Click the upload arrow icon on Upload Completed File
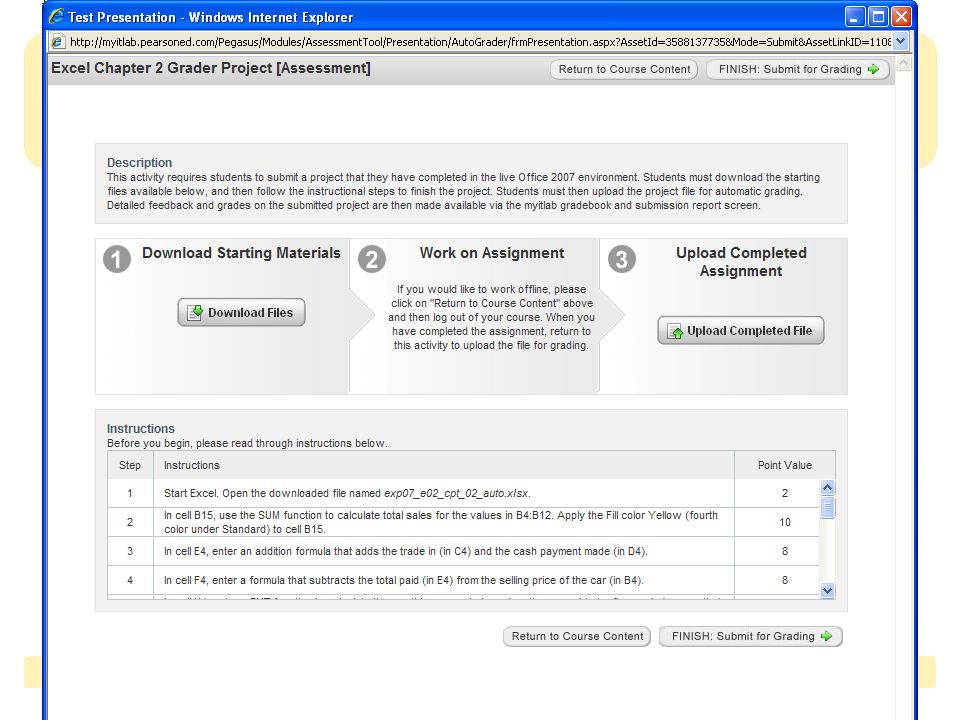Image resolution: width=960 pixels, height=720 pixels. (x=674, y=331)
